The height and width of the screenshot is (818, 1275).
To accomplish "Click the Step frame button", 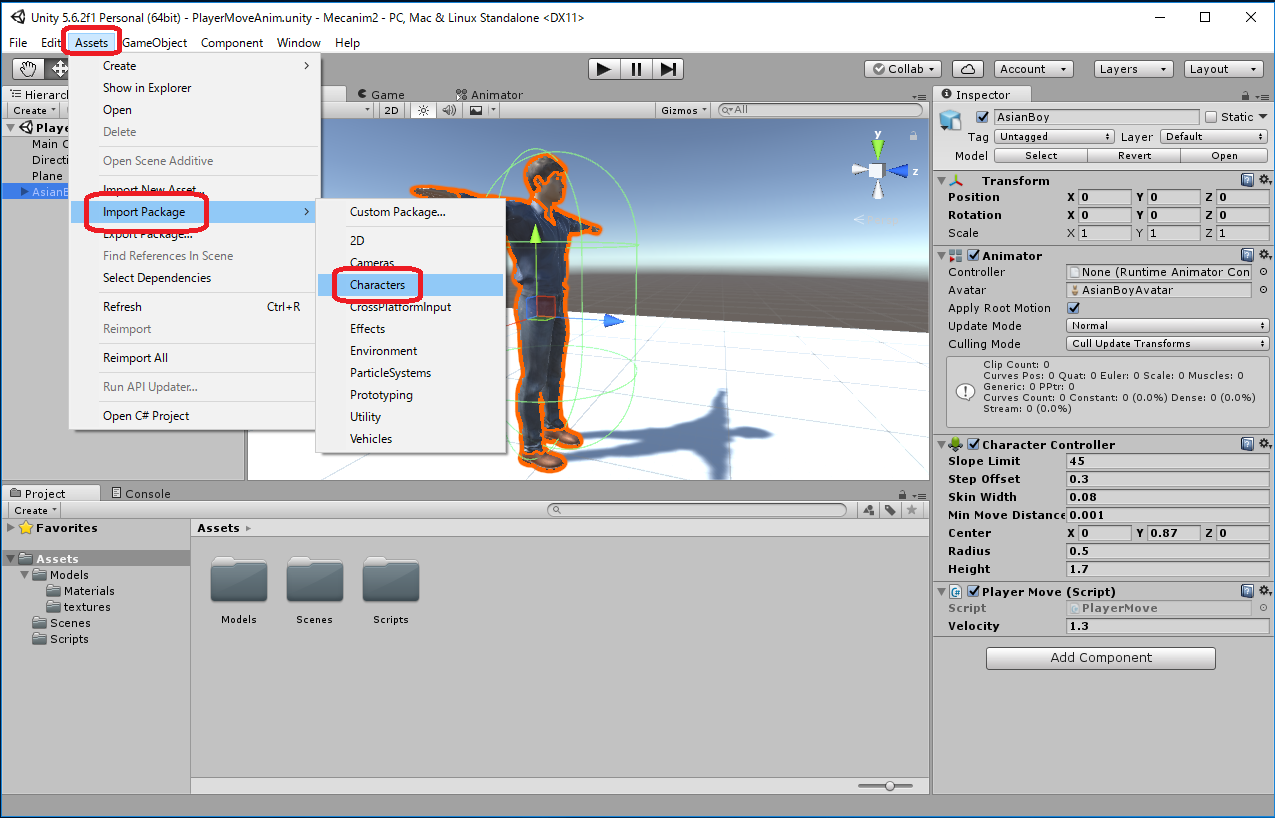I will [x=669, y=69].
